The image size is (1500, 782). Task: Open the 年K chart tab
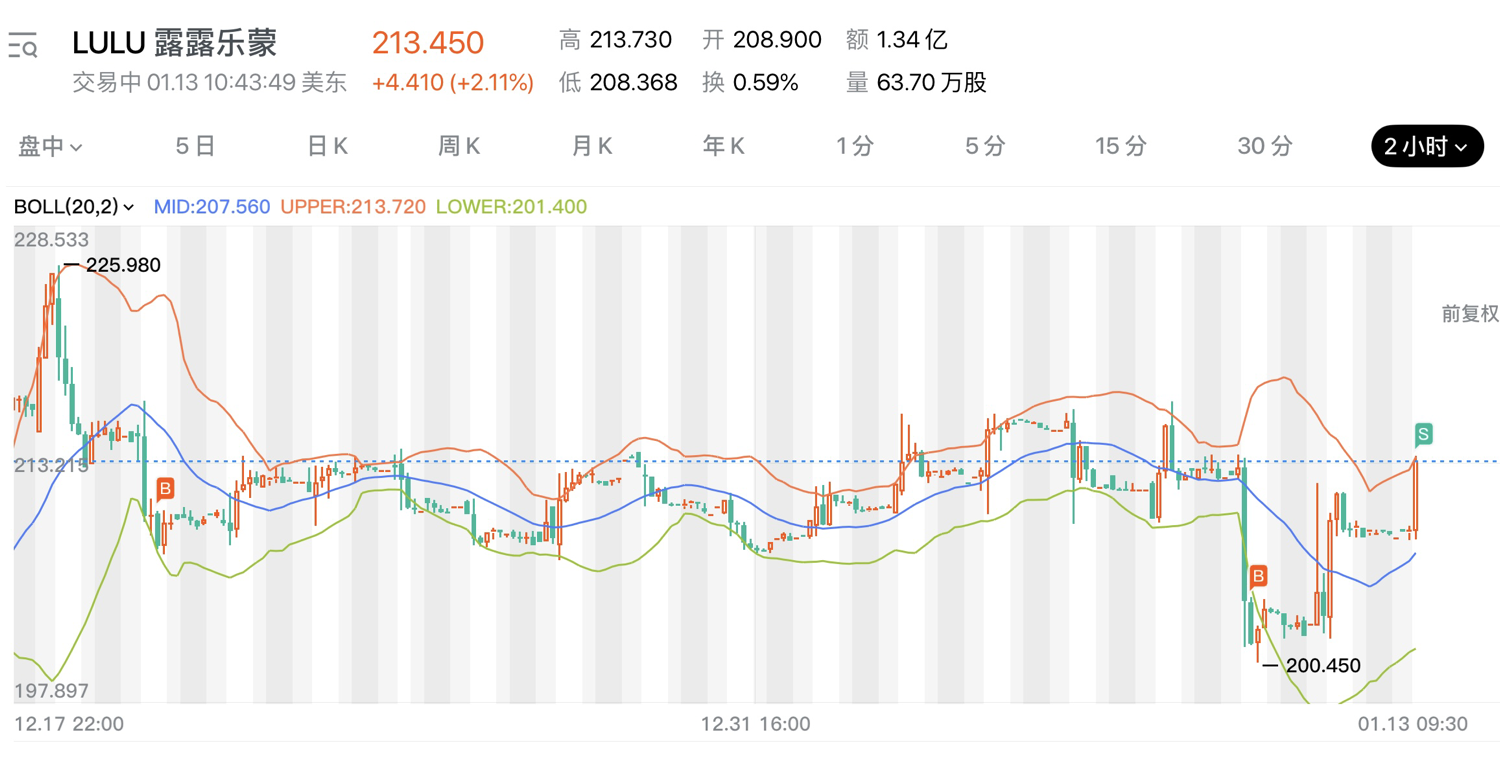coord(724,146)
